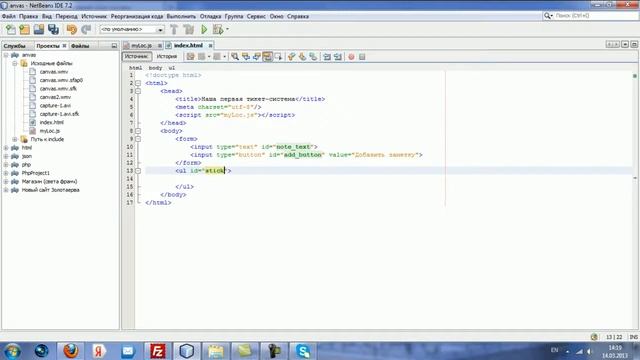Screen dimensions: 640x360
Task: Click Find Previous Occurrence icon
Action: point(246,57)
